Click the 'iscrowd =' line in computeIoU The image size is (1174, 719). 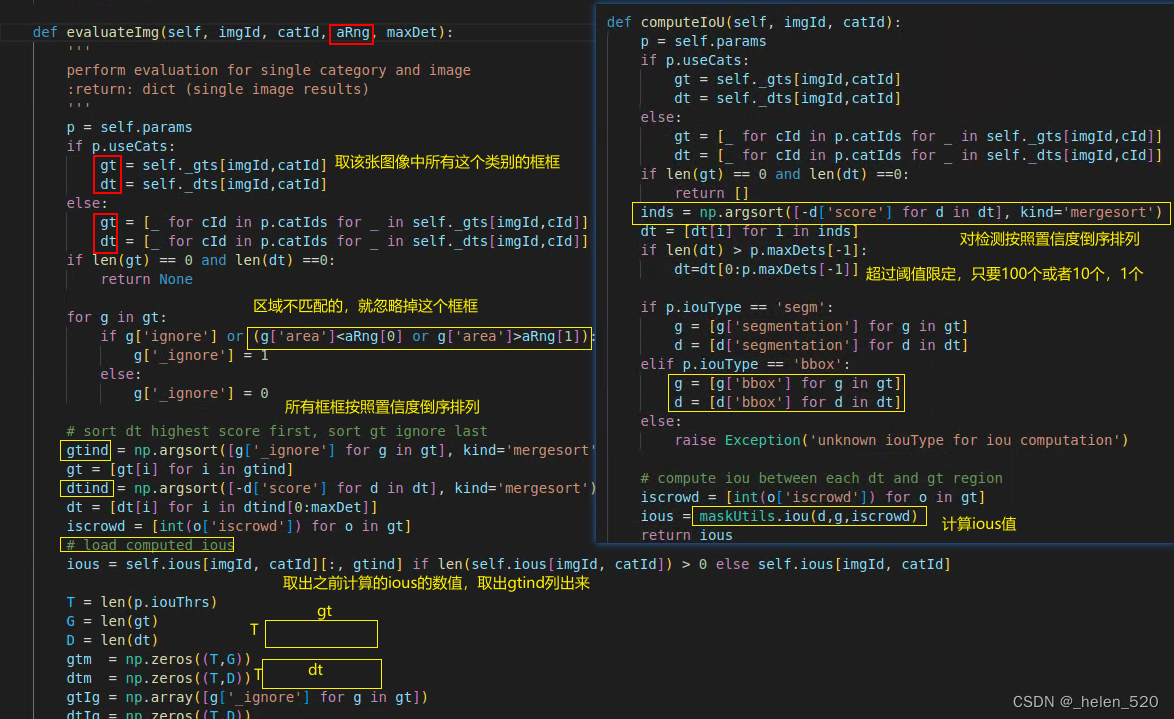click(812, 497)
